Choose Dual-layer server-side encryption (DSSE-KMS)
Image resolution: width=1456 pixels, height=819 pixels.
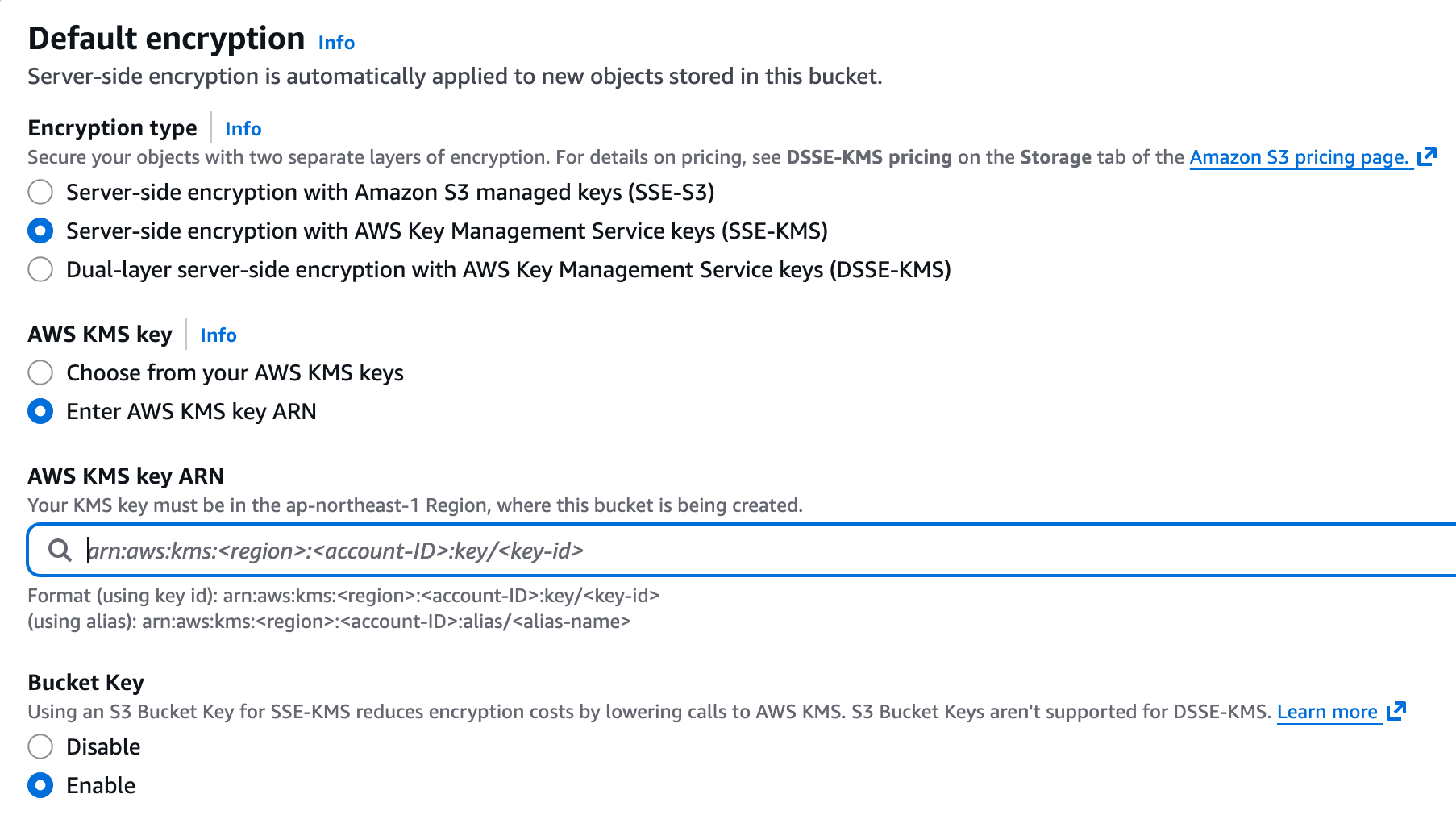40,269
